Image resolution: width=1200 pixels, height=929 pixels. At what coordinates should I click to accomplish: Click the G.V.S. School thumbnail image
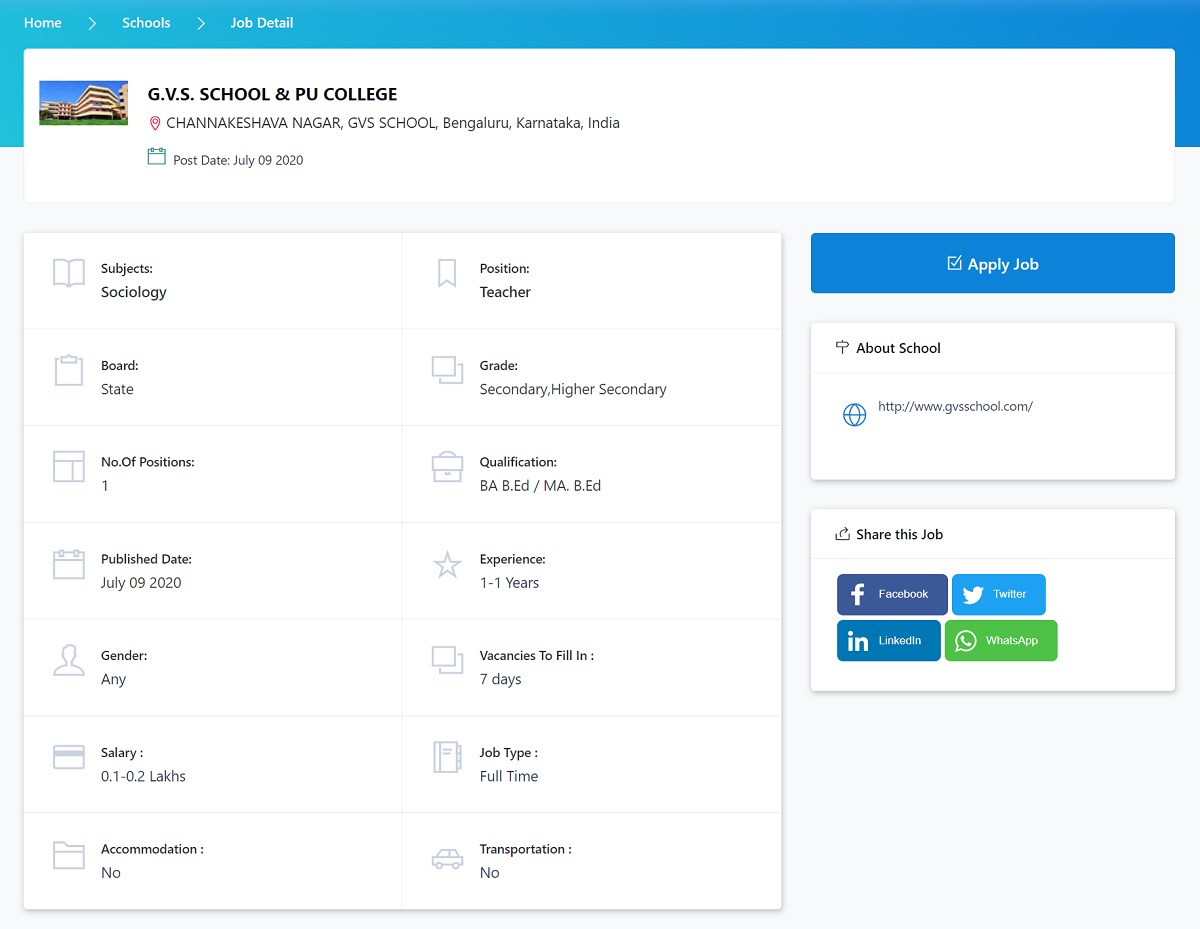pyautogui.click(x=83, y=102)
